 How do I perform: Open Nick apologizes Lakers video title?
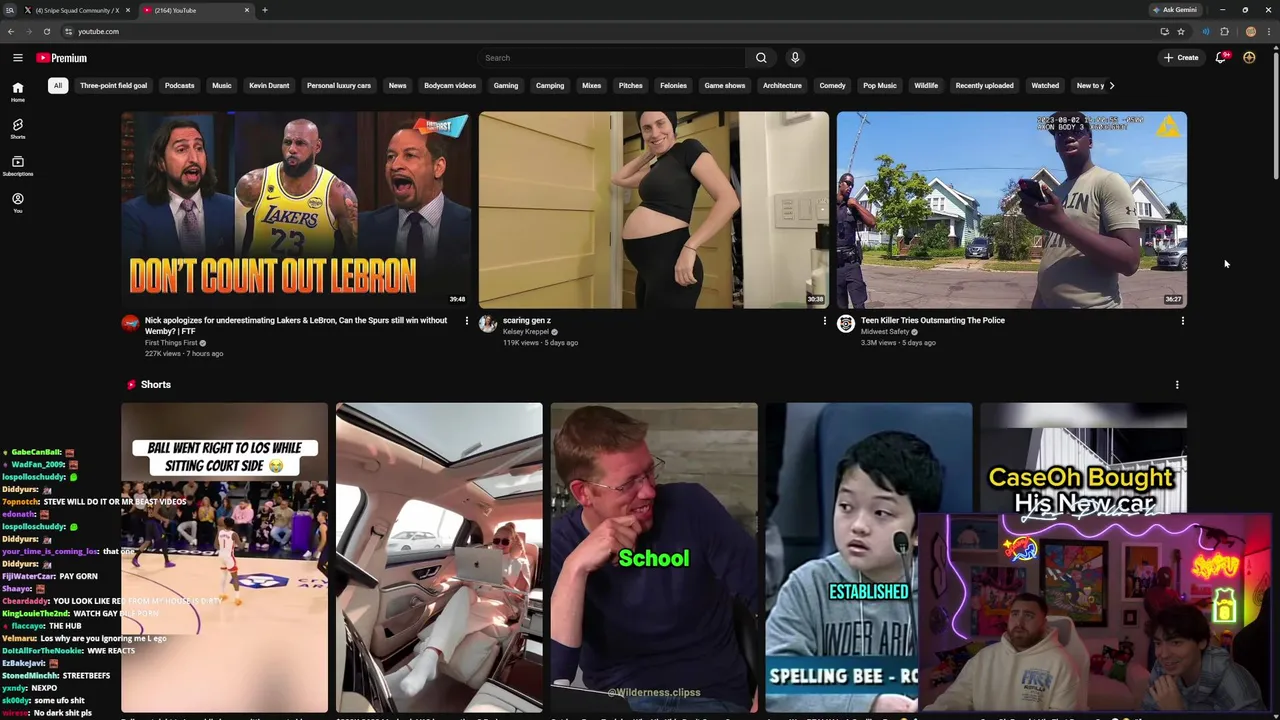coord(296,325)
